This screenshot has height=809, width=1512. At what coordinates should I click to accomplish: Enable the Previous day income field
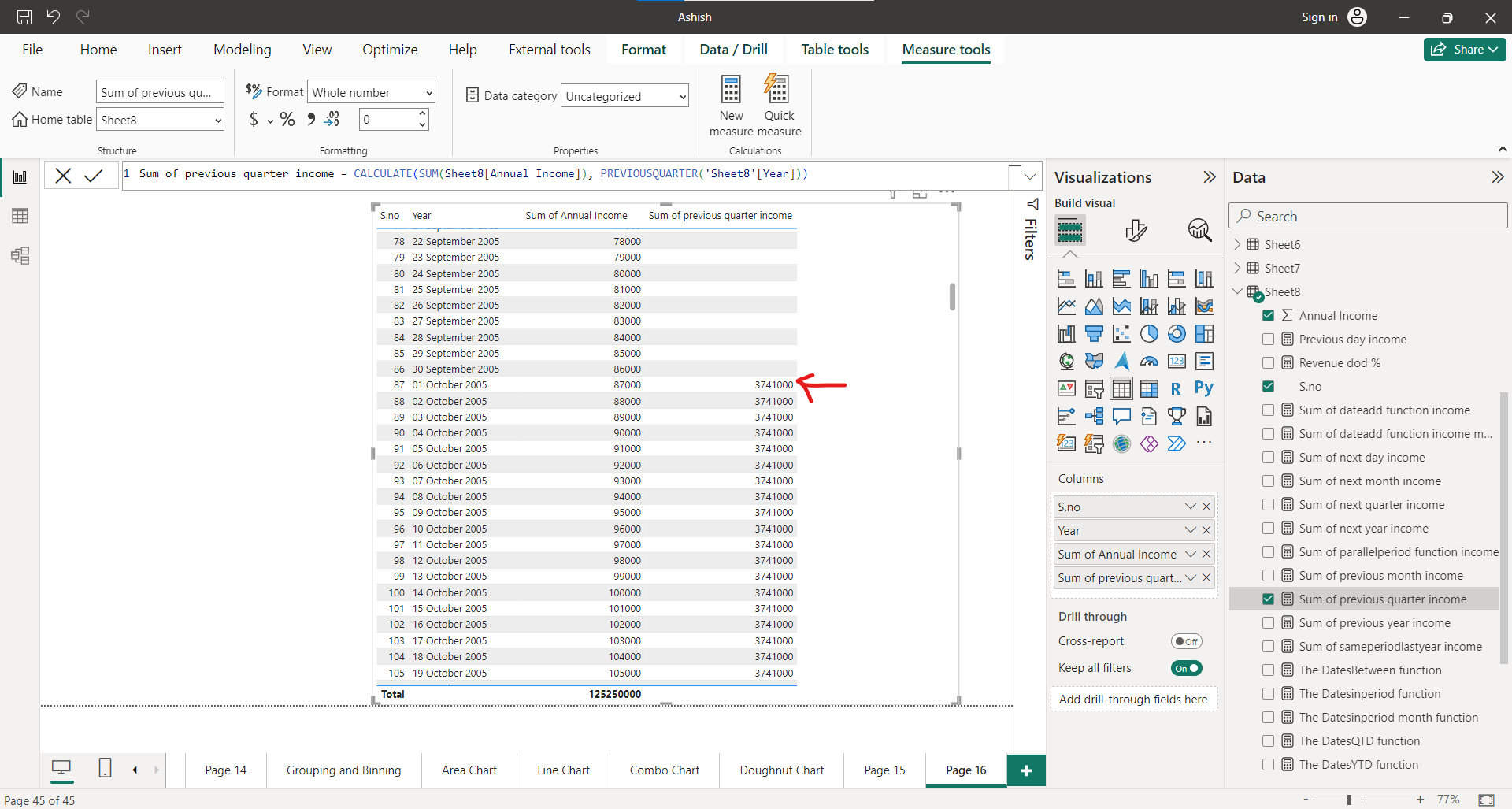[1269, 339]
